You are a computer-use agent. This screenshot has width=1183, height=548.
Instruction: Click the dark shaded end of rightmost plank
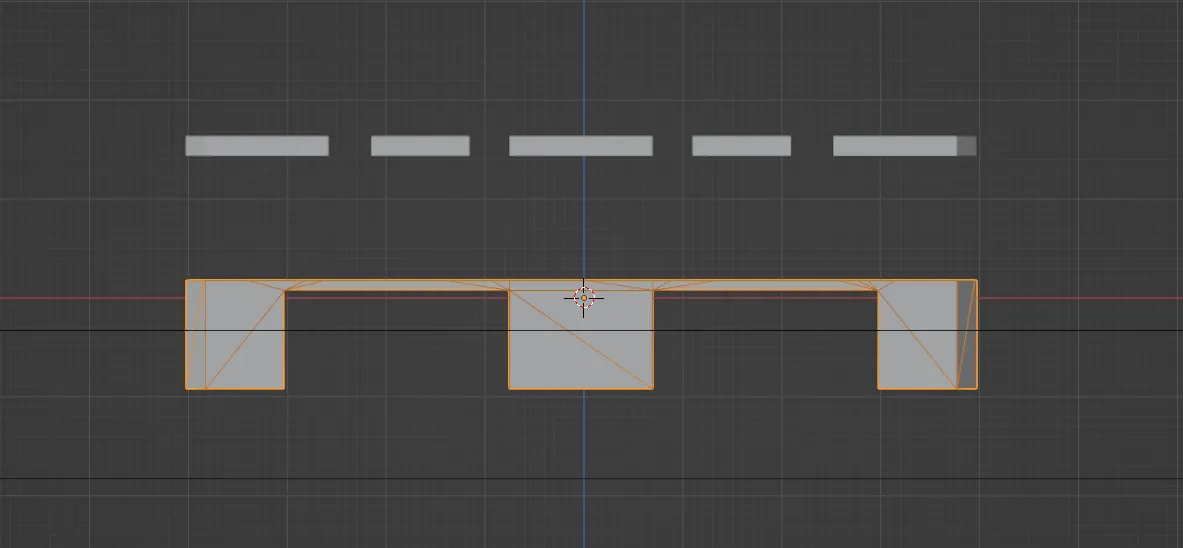(x=967, y=146)
